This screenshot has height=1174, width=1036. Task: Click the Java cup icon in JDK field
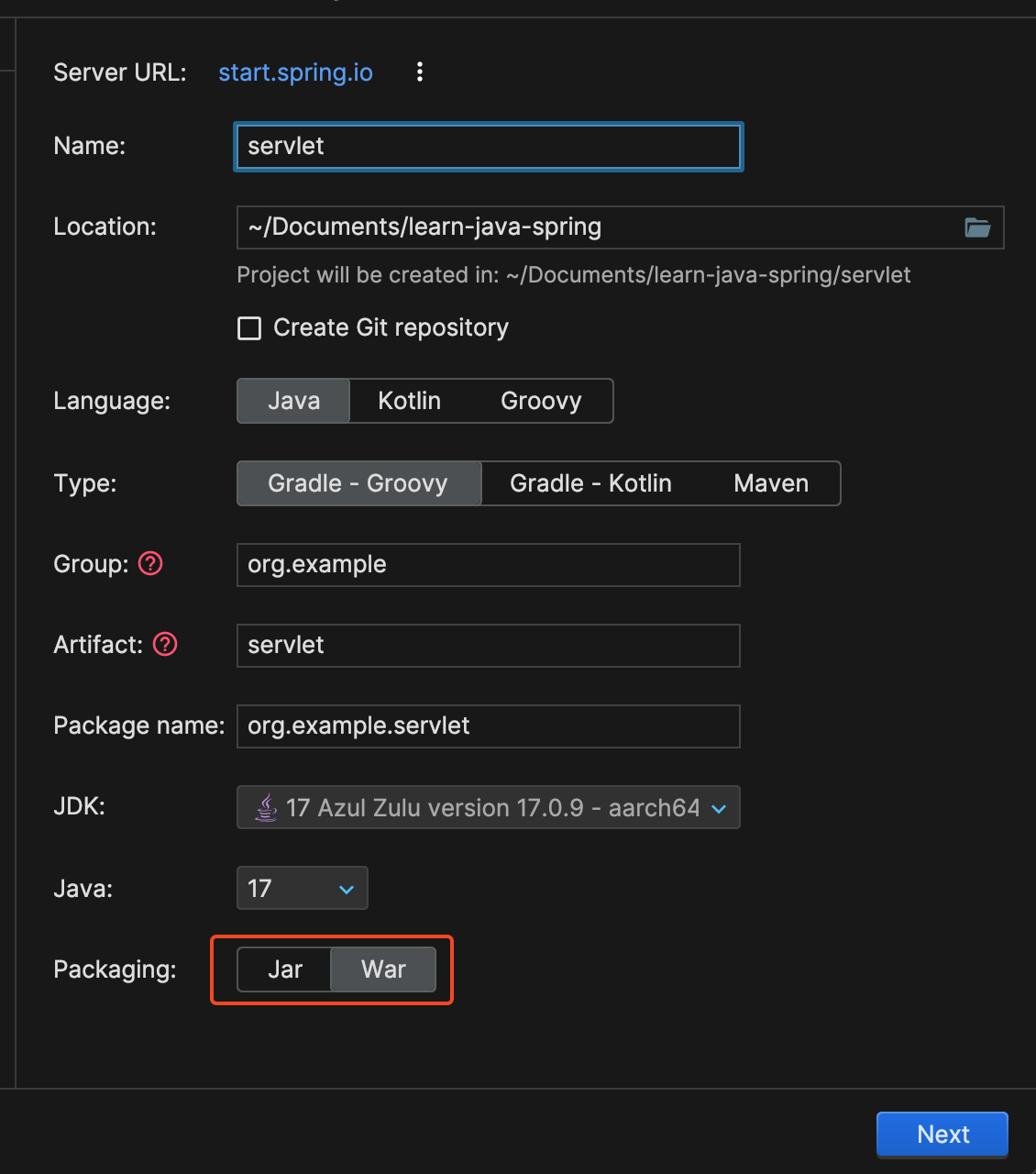(266, 807)
